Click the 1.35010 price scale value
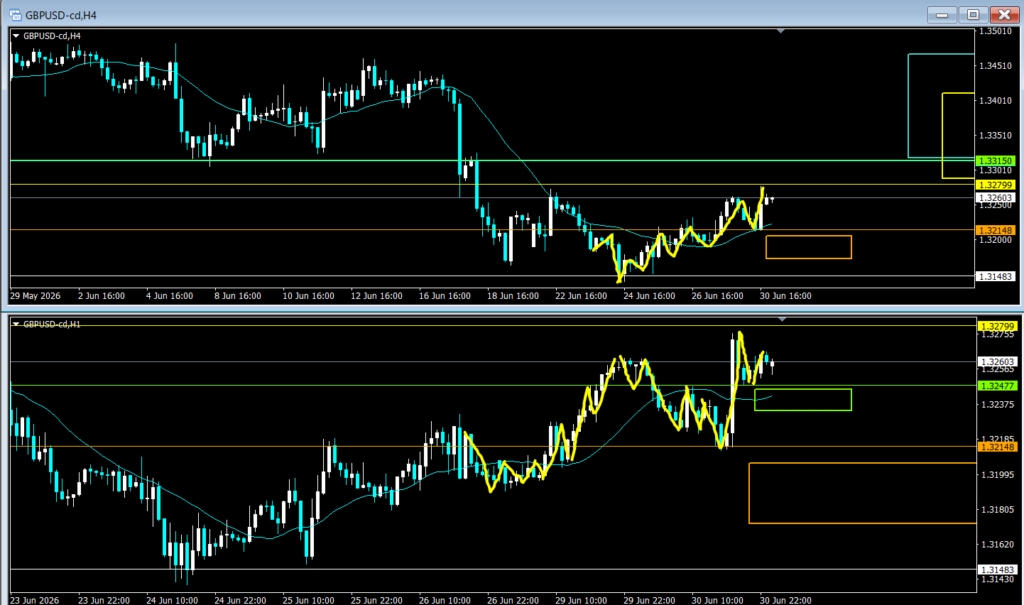 (995, 31)
